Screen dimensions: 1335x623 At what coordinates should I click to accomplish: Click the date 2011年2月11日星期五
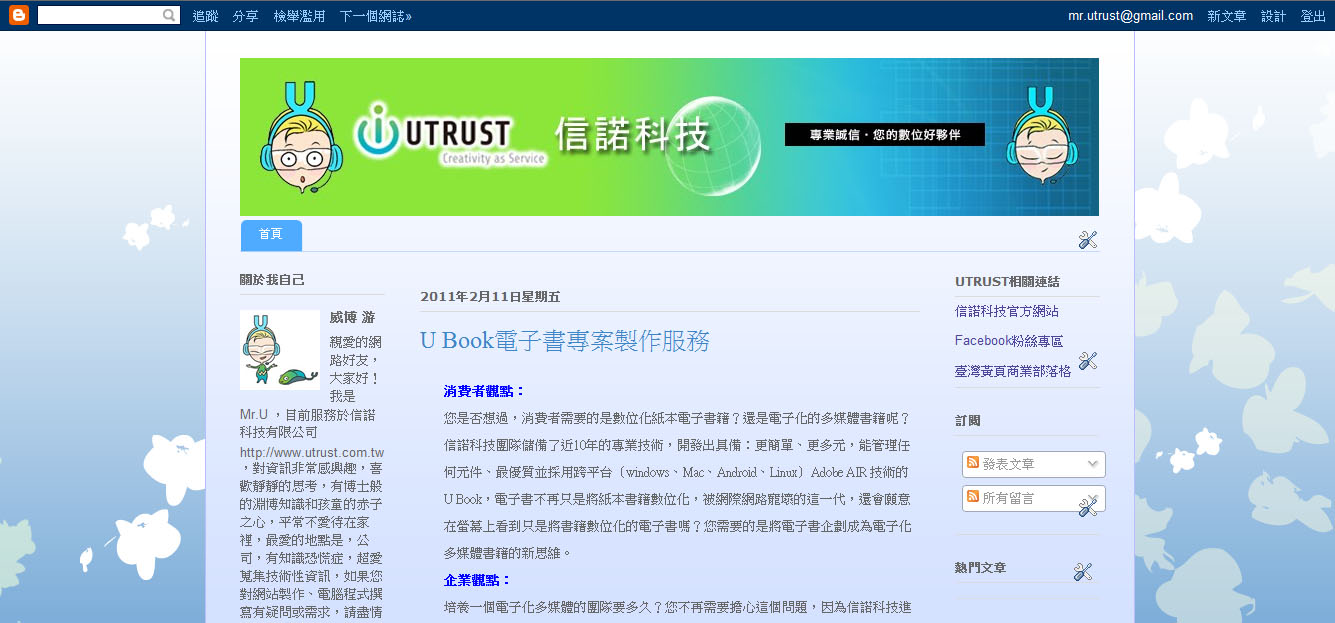click(x=490, y=297)
